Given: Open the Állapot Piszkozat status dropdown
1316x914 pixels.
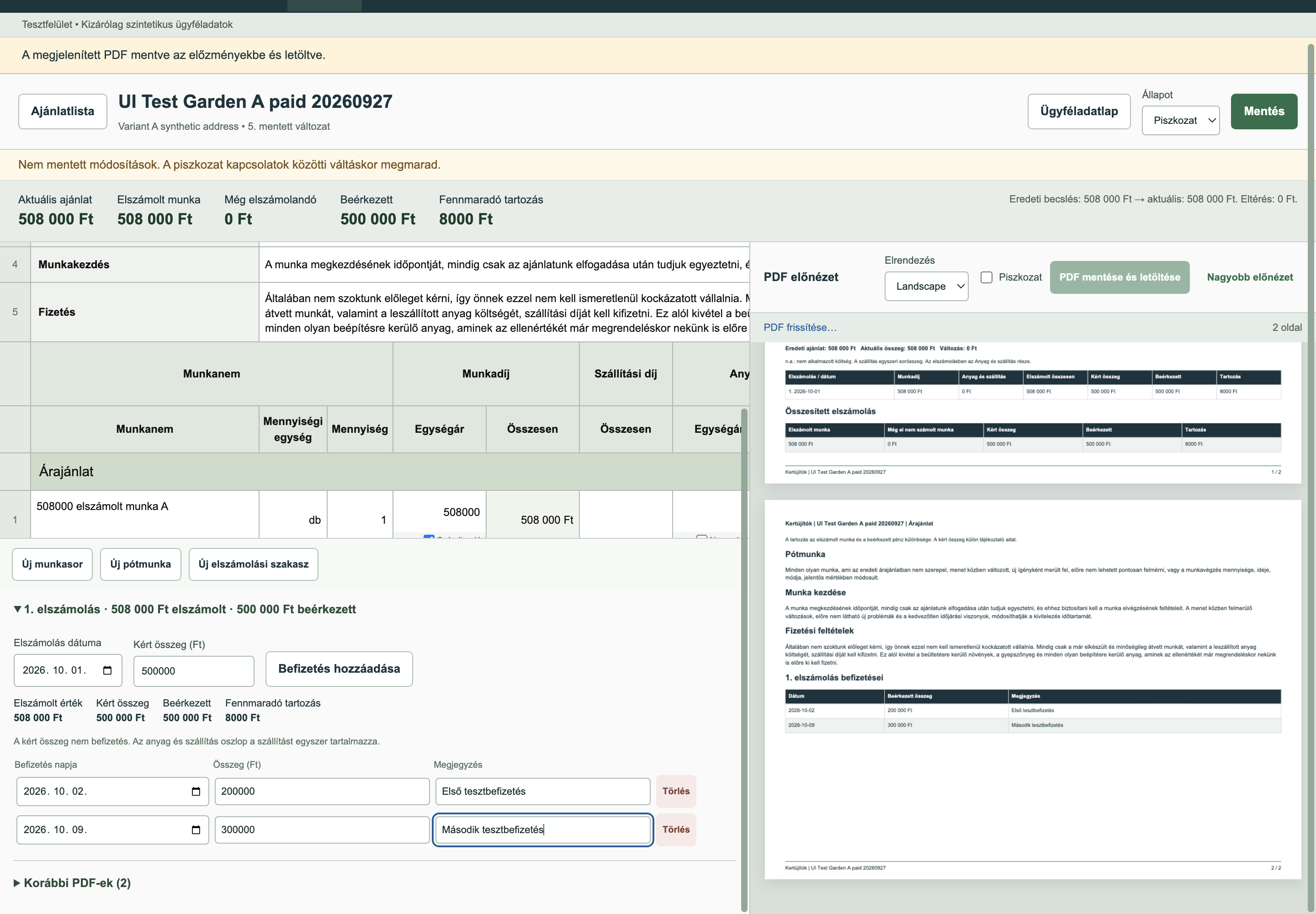Looking at the screenshot, I should pos(1180,120).
